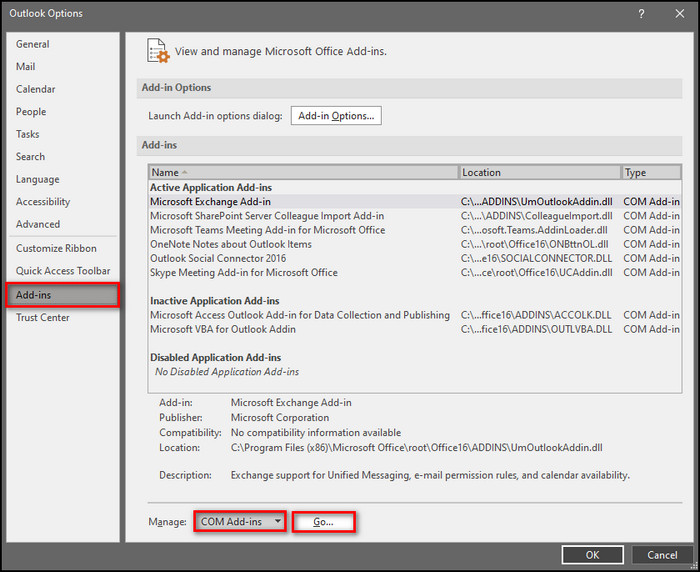Click the Go... button
Image resolution: width=700 pixels, height=572 pixels.
(x=325, y=522)
